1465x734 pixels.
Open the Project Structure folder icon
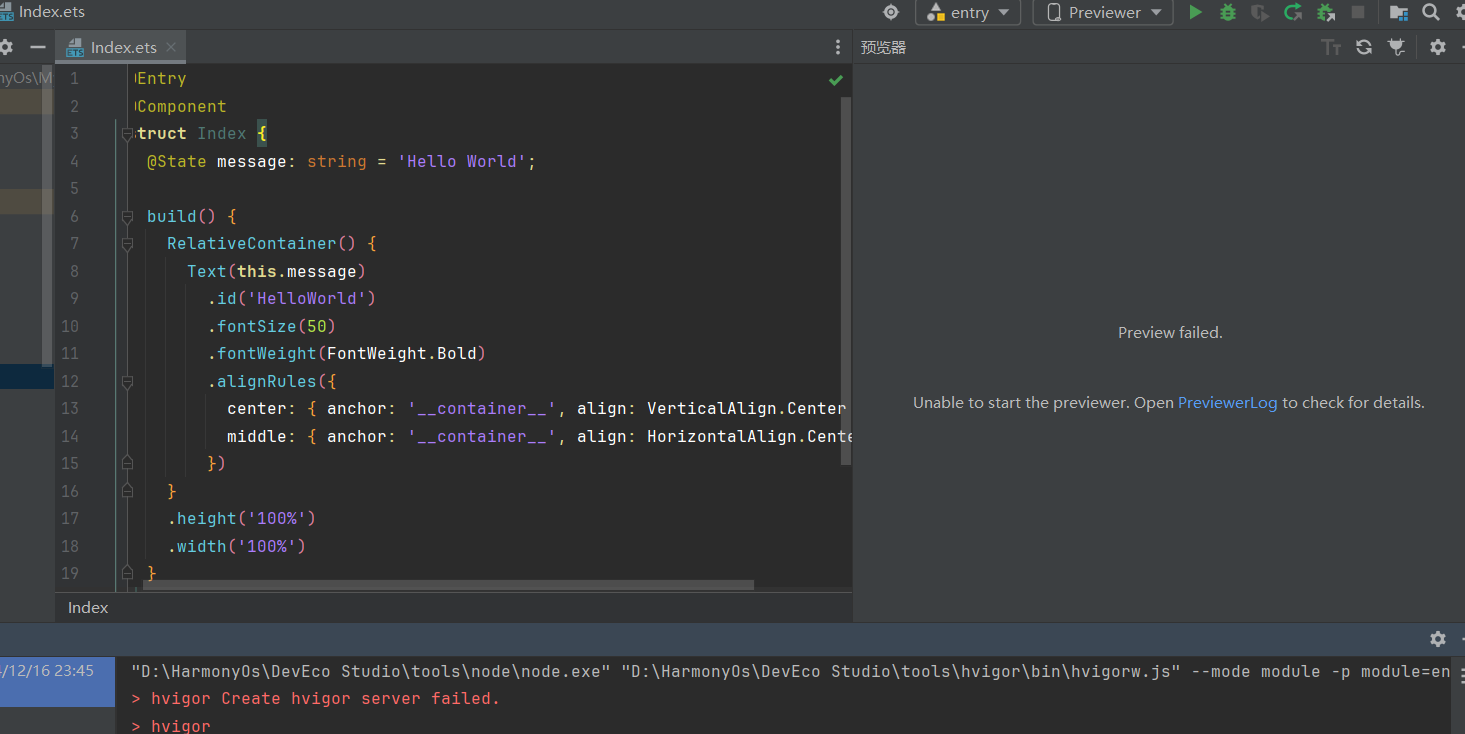[1399, 12]
